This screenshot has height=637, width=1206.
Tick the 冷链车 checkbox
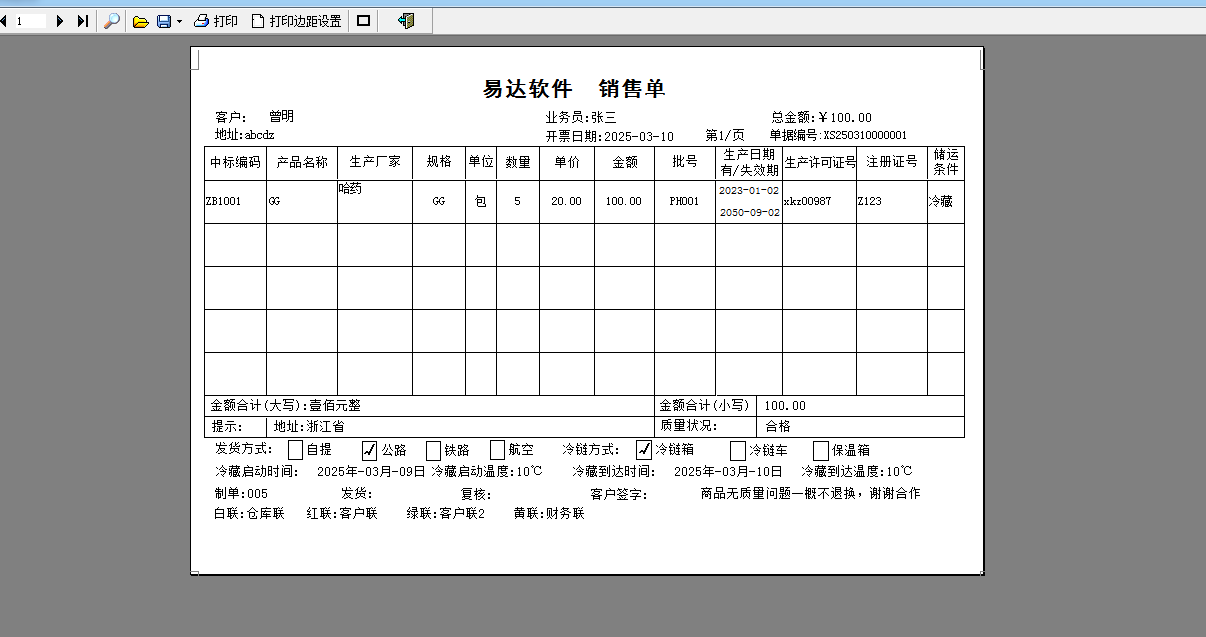738,450
